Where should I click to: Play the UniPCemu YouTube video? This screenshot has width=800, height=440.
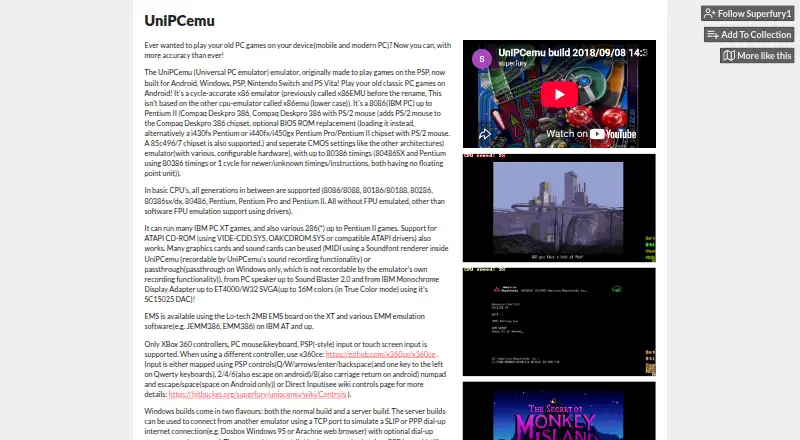(559, 94)
